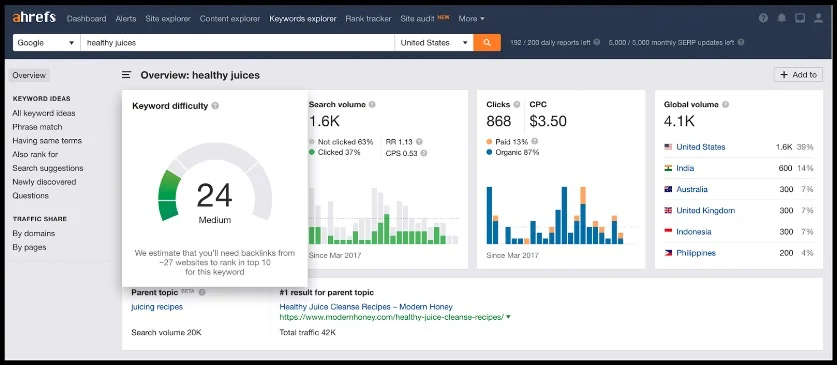Click the info icon next to Keyword difficulty
The width and height of the screenshot is (837, 365).
click(215, 106)
